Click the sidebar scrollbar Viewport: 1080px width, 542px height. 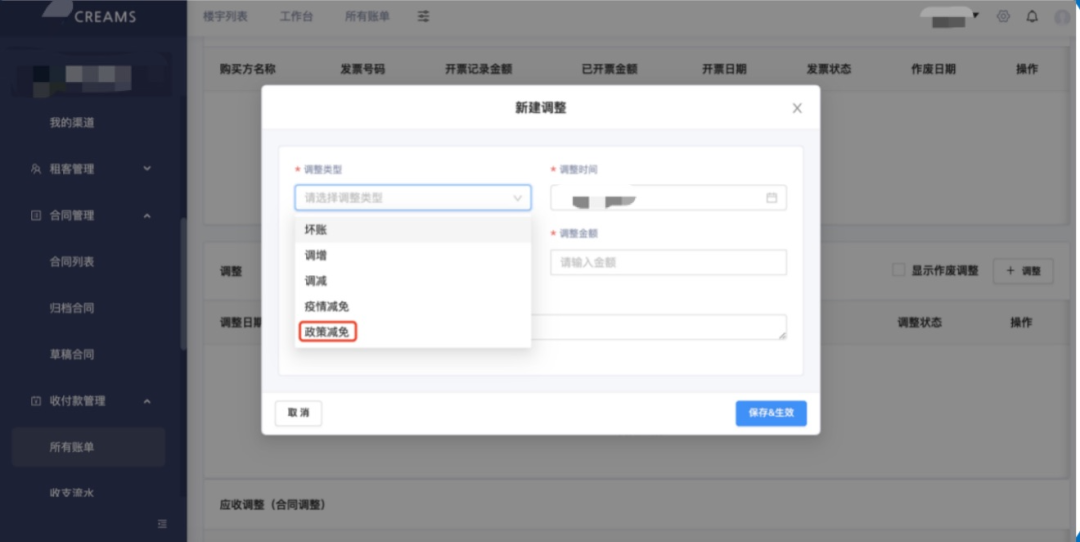(x=183, y=284)
